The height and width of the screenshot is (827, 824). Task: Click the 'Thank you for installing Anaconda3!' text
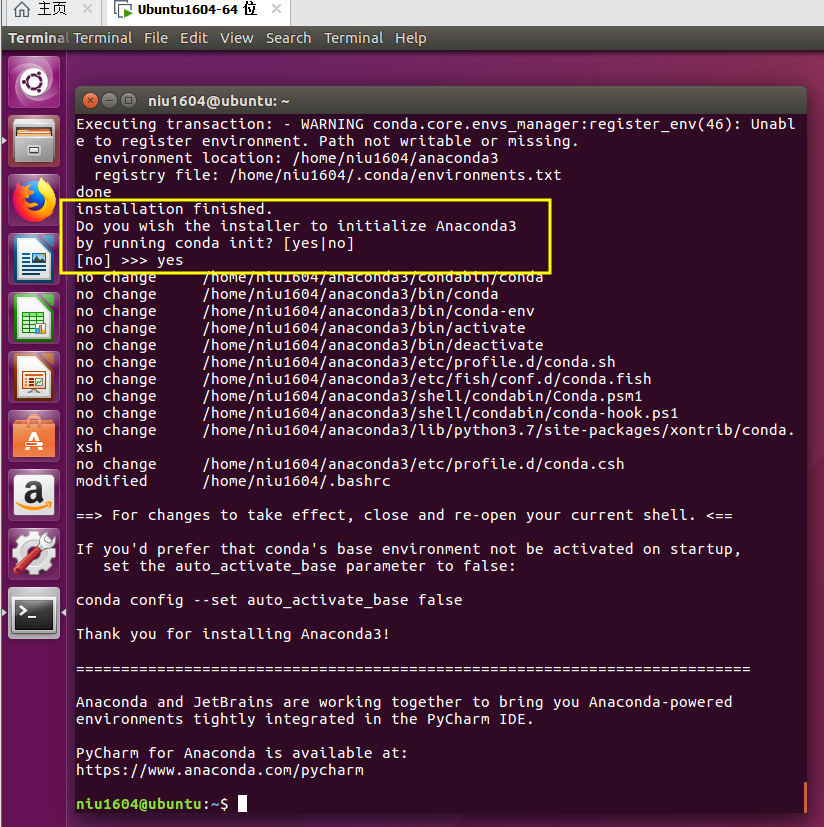[233, 634]
